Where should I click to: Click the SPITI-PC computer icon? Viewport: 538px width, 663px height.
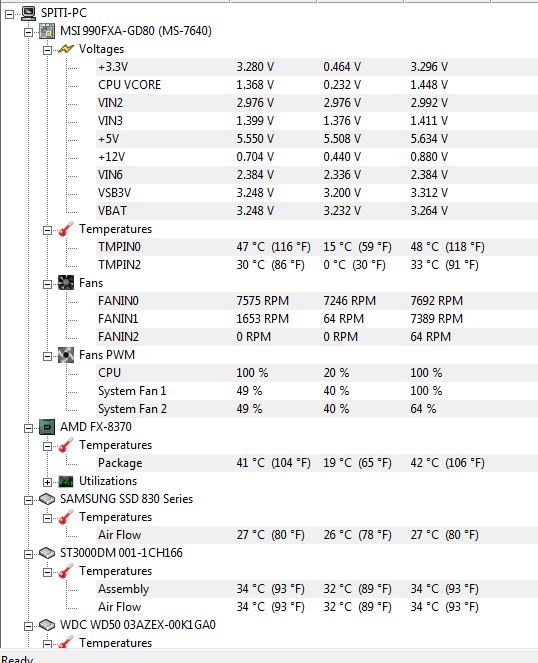point(28,13)
